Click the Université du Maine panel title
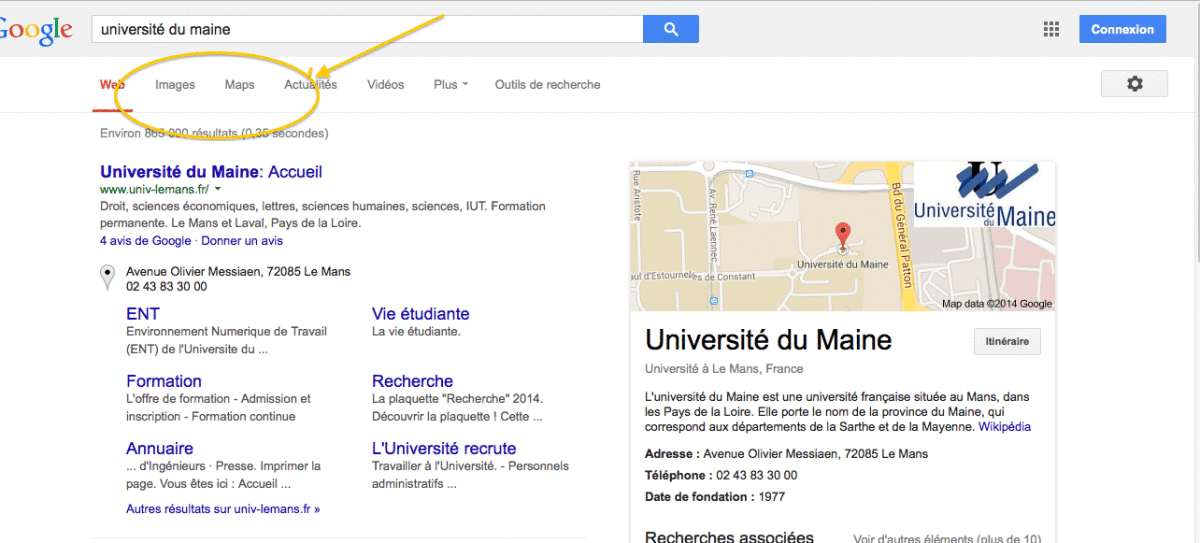 click(768, 340)
